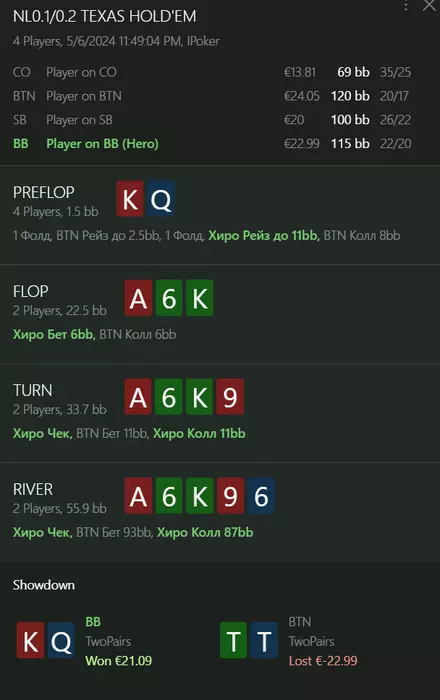440x700 pixels.
Task: Select the green K card on the flop
Action: click(x=199, y=298)
